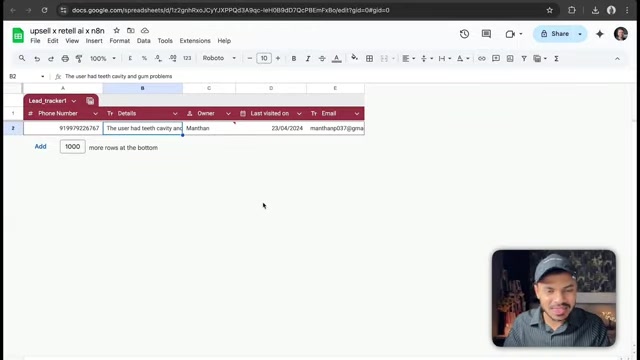
Task: Open the Owner column dropdown
Action: click(x=228, y=113)
